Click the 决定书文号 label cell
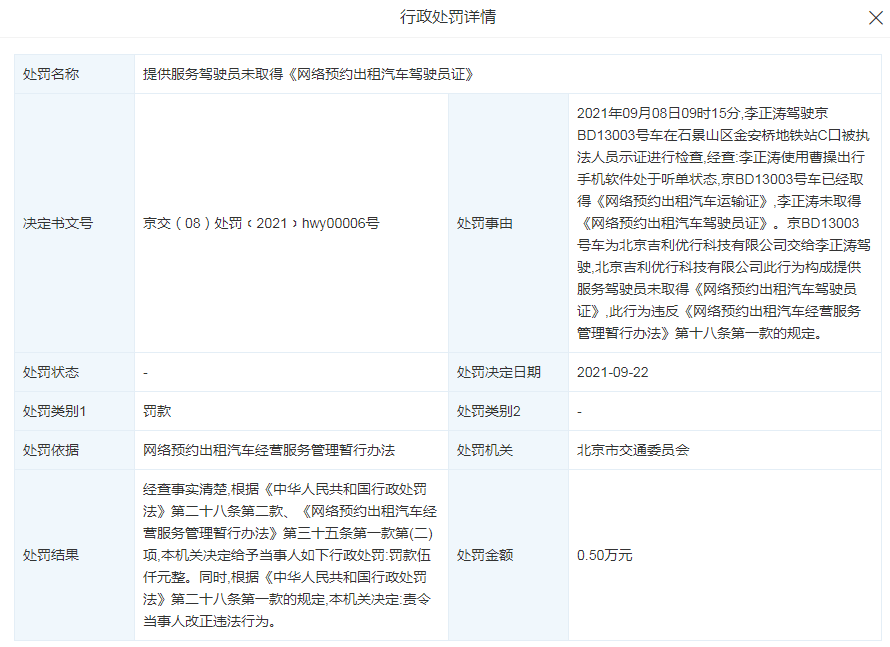 point(58,223)
